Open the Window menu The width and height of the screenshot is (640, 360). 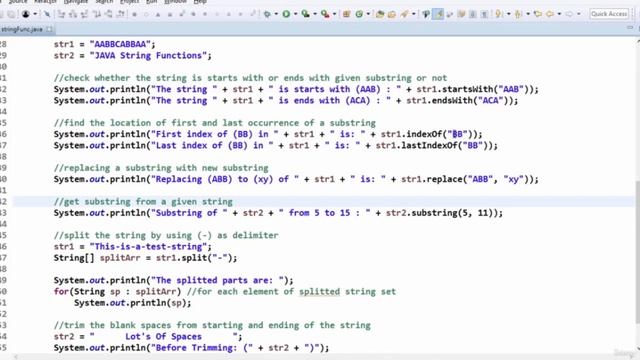point(175,2)
